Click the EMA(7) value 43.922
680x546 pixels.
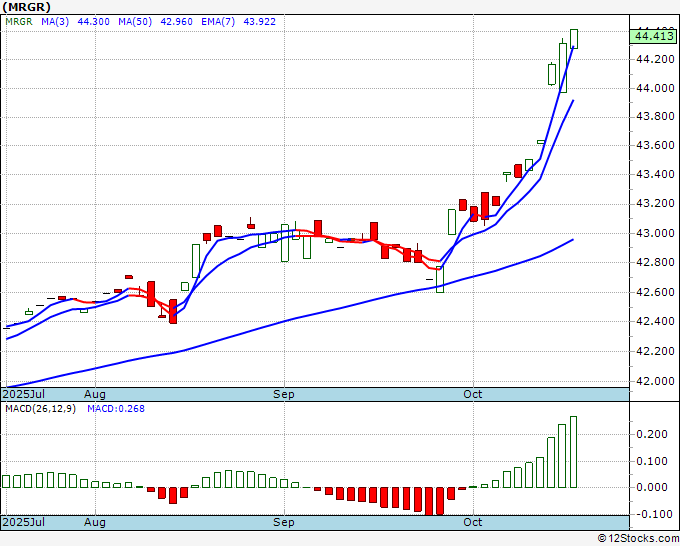[259, 21]
